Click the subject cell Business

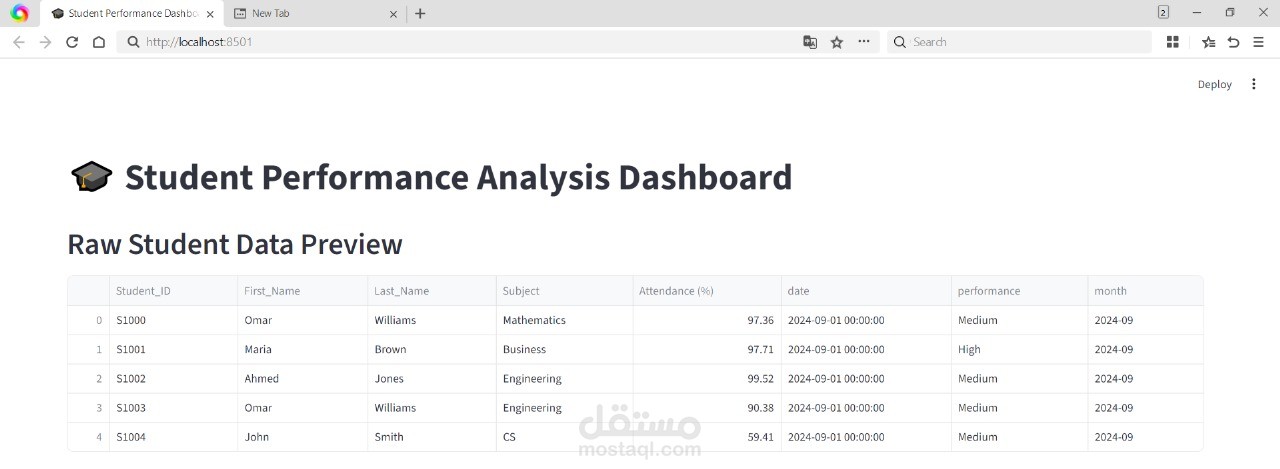[x=564, y=349]
